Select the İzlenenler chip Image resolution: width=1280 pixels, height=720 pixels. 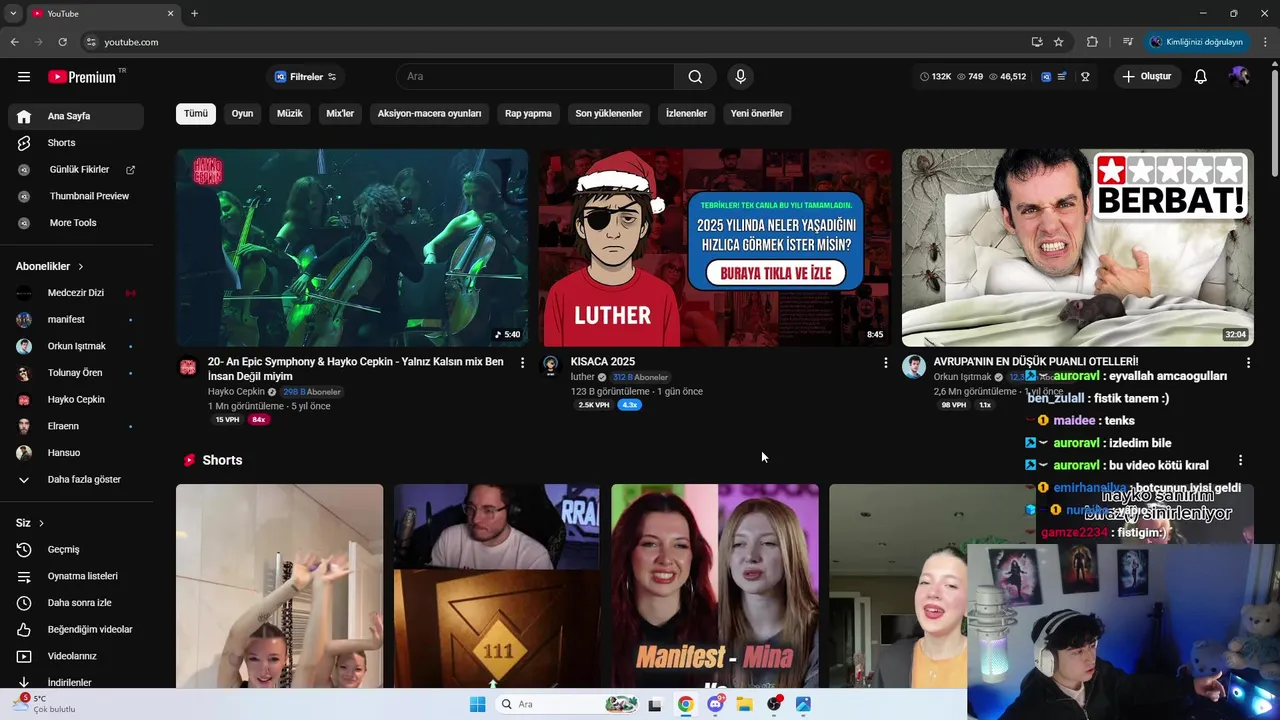686,113
